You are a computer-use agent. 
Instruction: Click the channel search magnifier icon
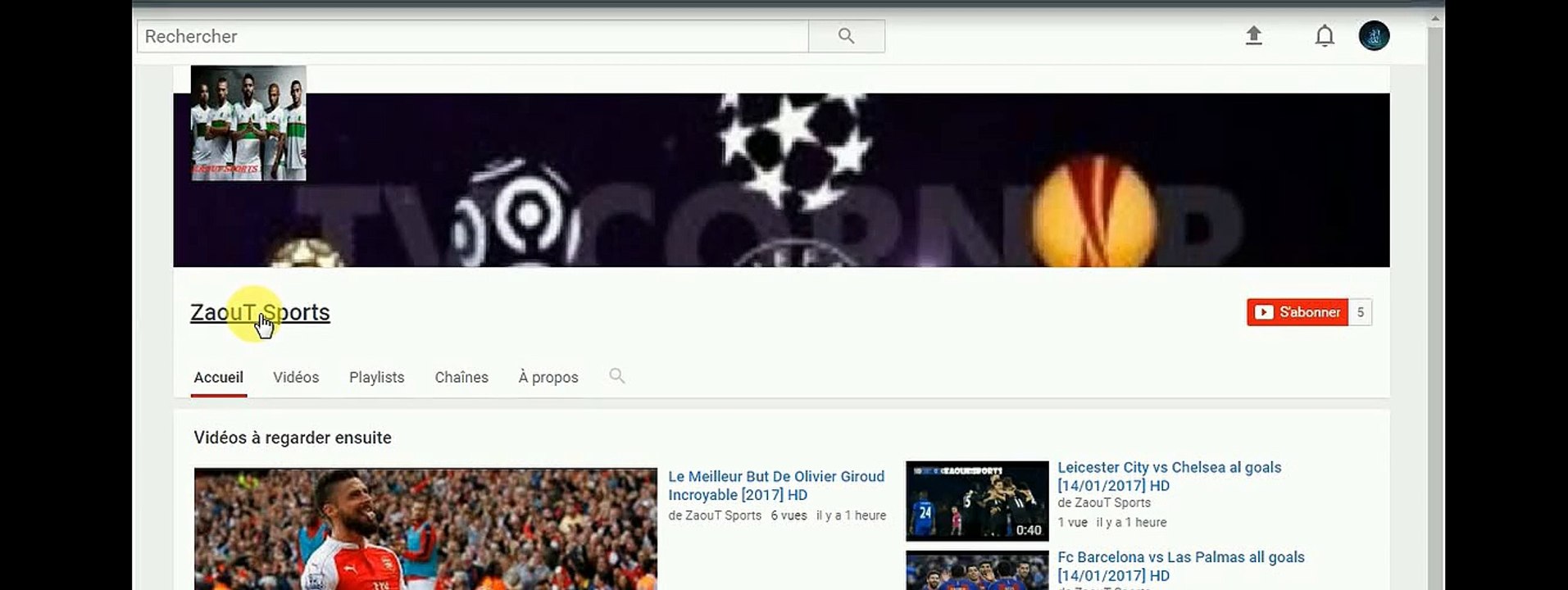pyautogui.click(x=617, y=376)
